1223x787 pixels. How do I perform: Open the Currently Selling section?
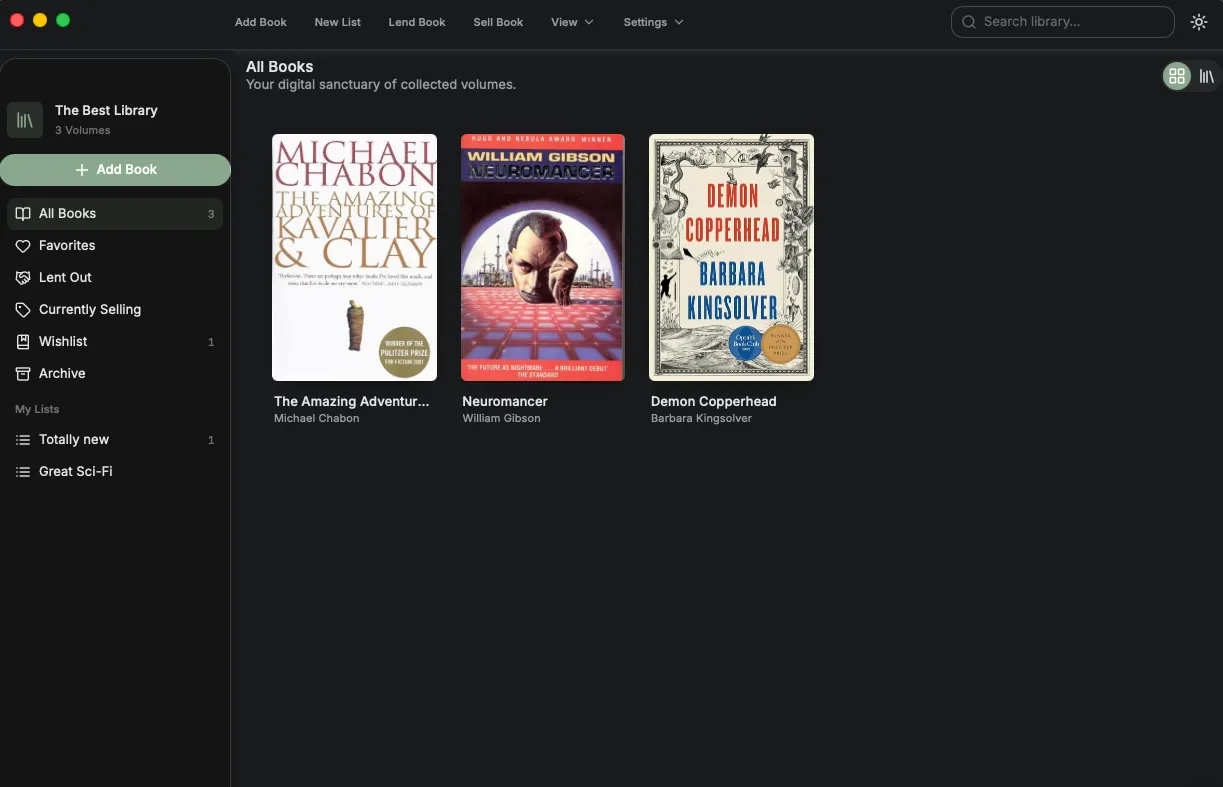[x=115, y=310]
